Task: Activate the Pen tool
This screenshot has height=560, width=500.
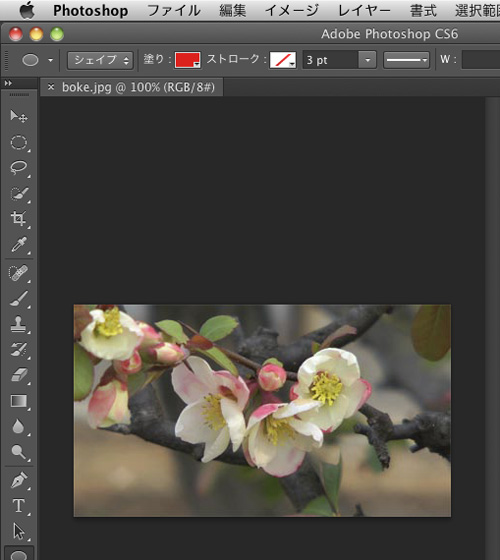Action: [x=19, y=480]
